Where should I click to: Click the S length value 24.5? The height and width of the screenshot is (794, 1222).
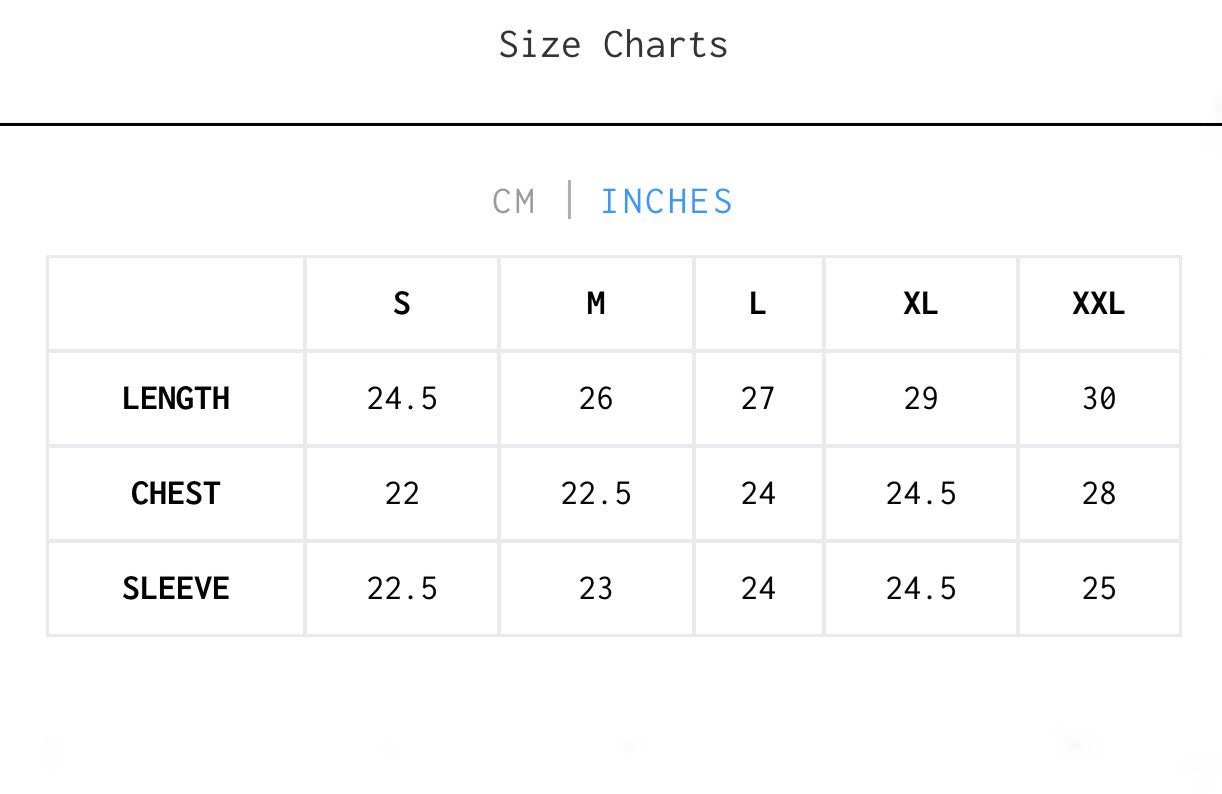pos(402,398)
